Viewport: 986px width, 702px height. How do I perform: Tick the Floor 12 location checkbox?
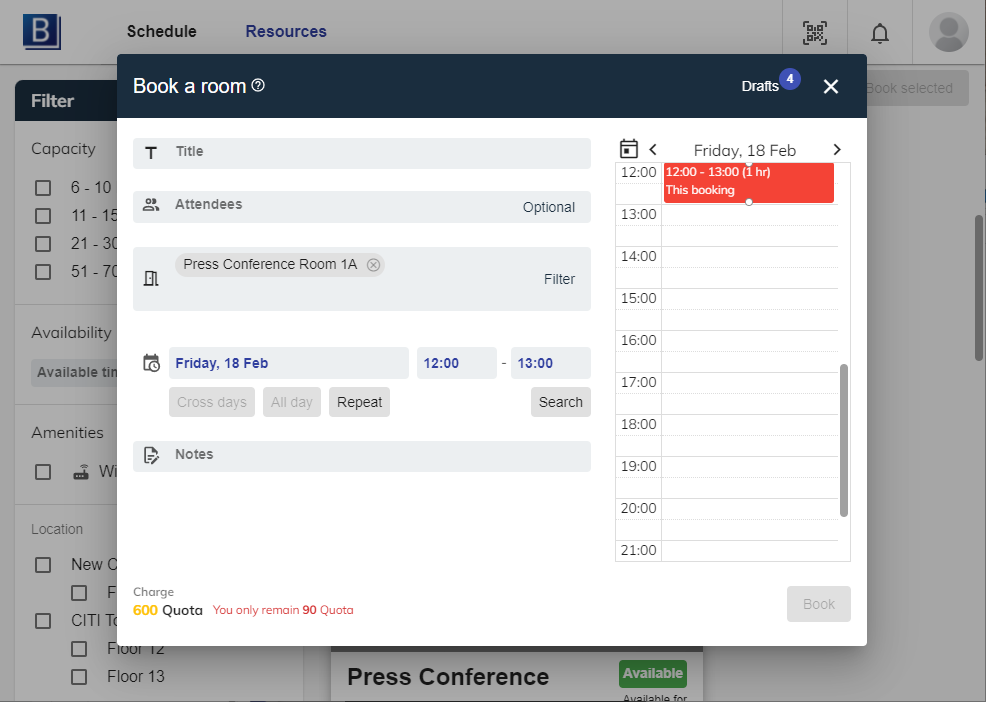point(79,649)
